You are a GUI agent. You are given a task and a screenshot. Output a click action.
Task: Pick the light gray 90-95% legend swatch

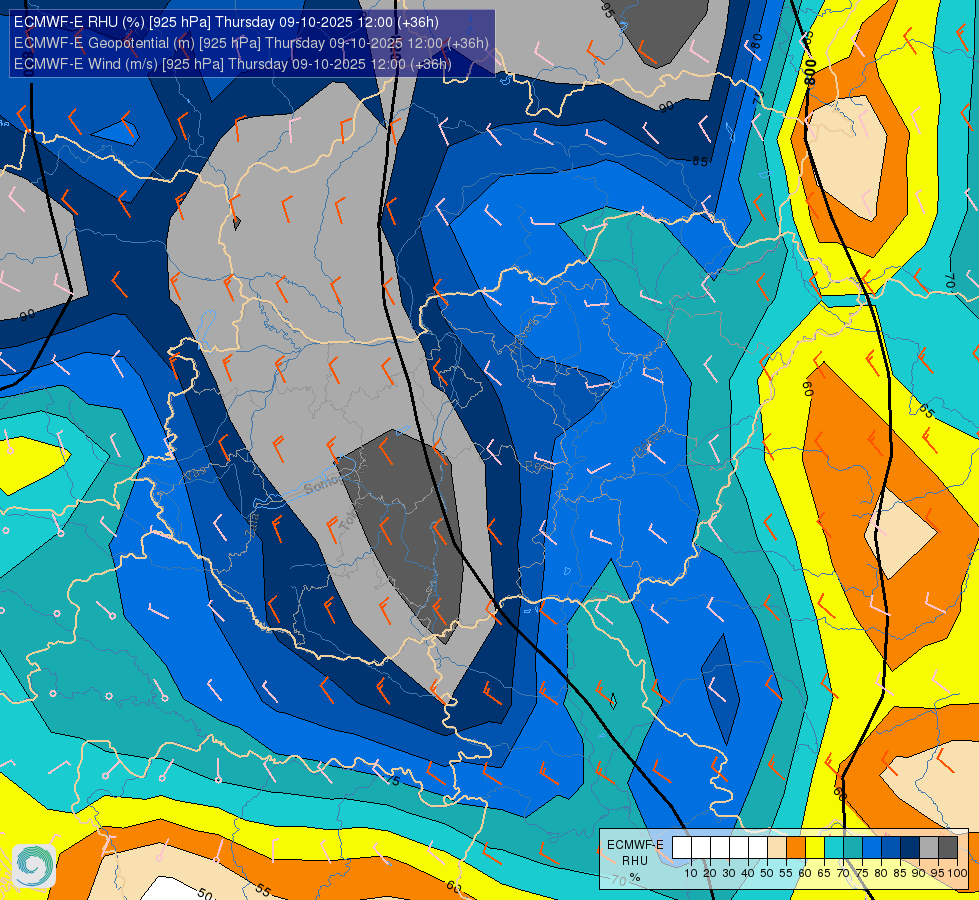929,848
